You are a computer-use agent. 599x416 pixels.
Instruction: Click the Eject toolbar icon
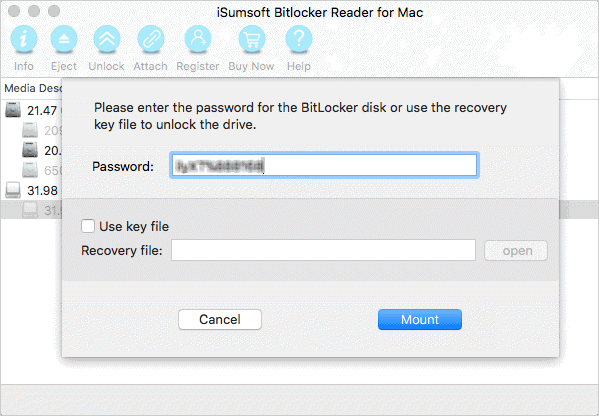64,39
